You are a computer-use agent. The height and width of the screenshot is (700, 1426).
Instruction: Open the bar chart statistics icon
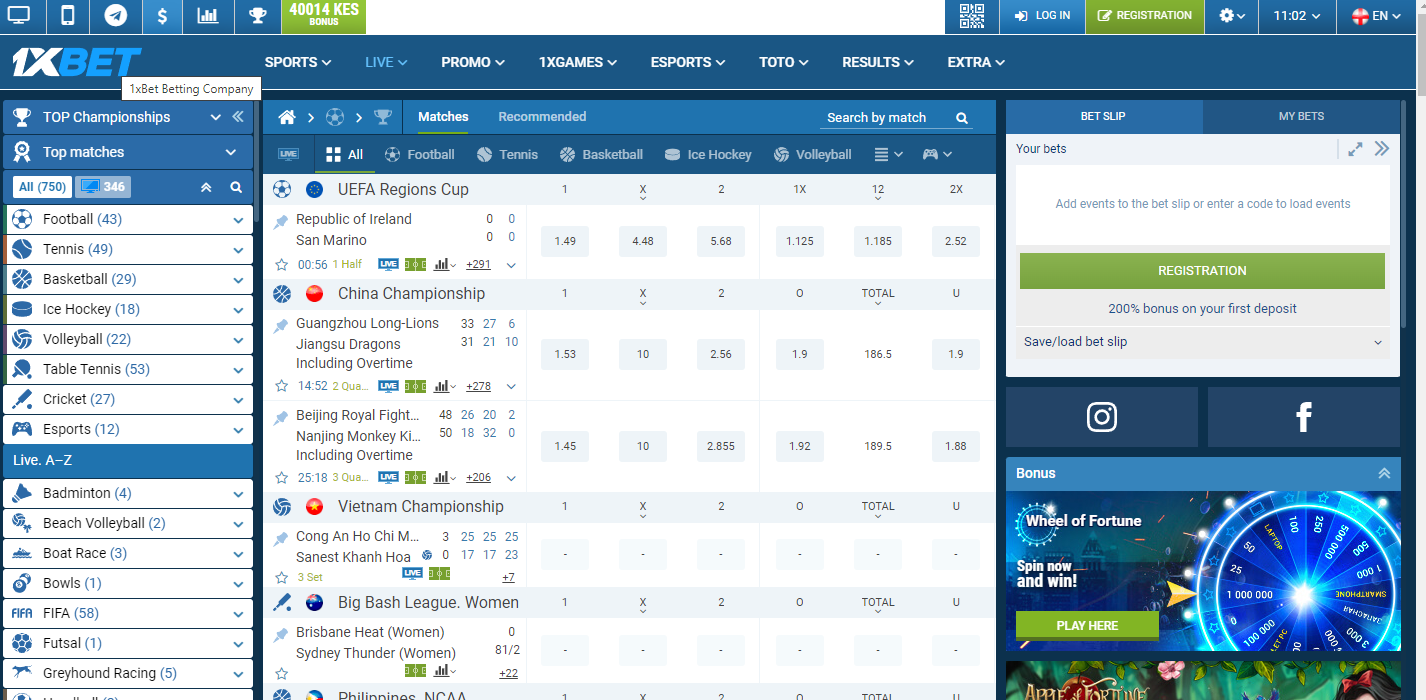tap(209, 15)
